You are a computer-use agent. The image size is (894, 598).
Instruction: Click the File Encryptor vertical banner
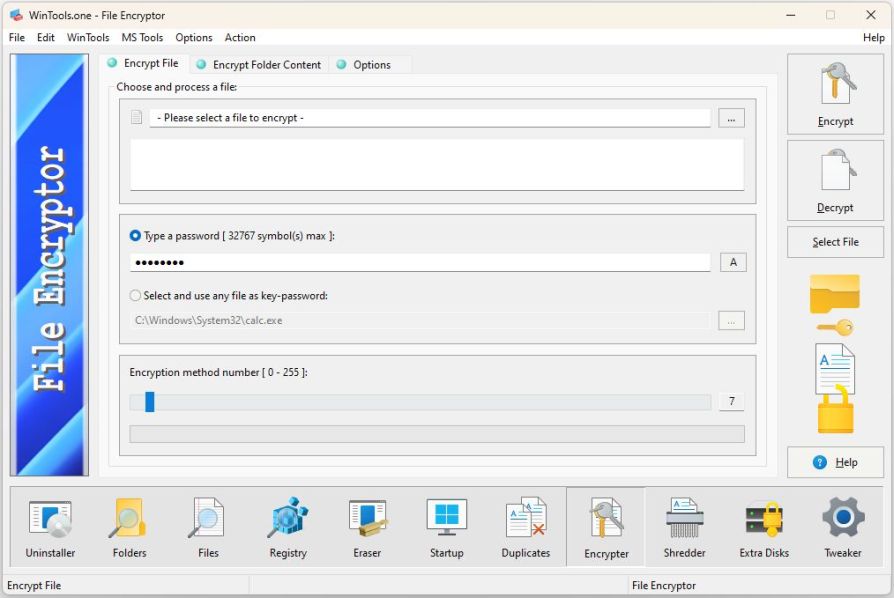coord(50,265)
